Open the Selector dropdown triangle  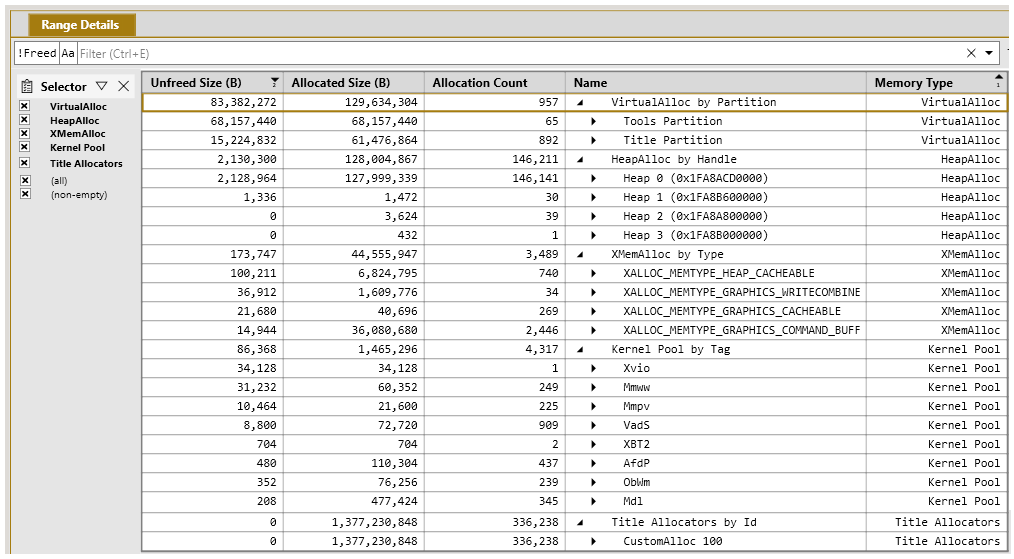click(x=102, y=85)
